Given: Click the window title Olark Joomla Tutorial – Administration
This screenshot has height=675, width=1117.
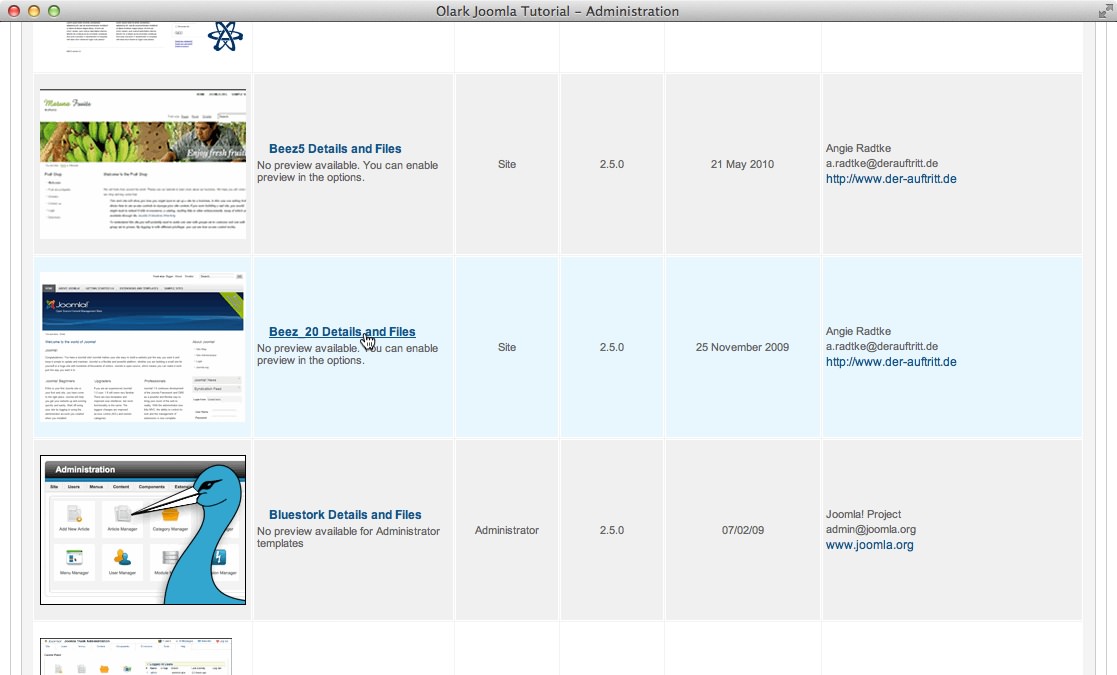Looking at the screenshot, I should [558, 10].
